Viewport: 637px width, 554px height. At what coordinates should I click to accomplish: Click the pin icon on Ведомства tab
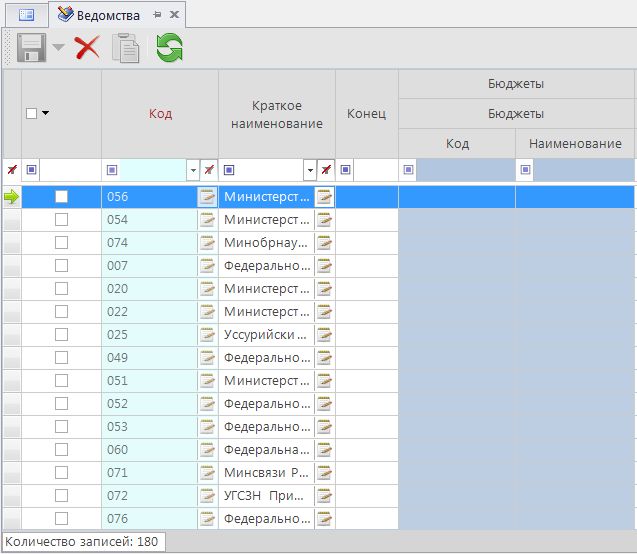coord(157,15)
